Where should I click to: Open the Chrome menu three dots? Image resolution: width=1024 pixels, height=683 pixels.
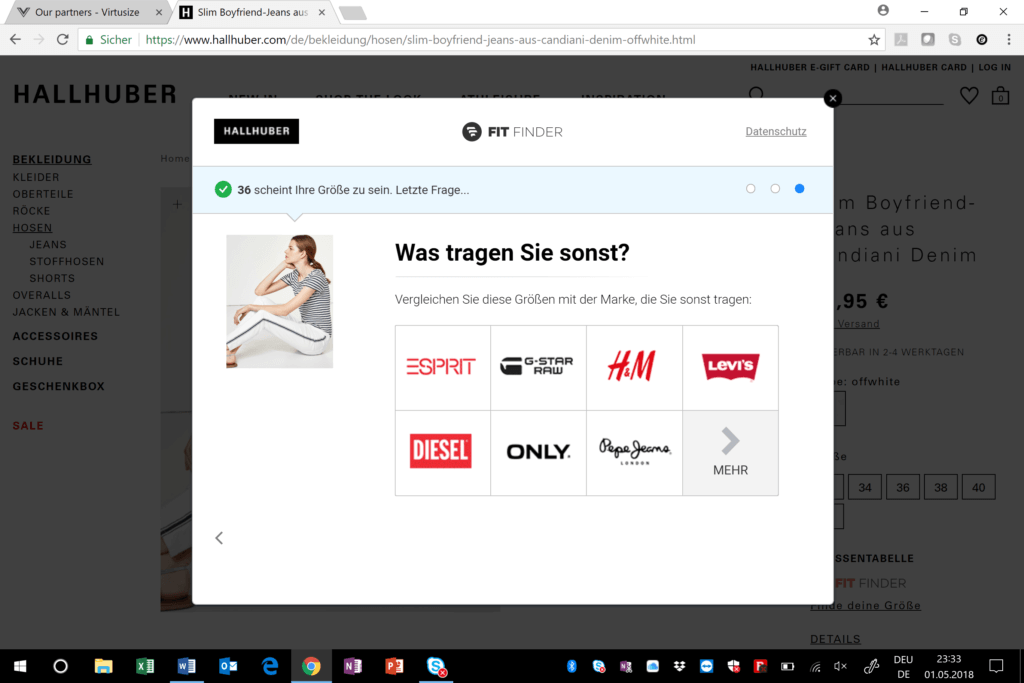tap(1009, 40)
